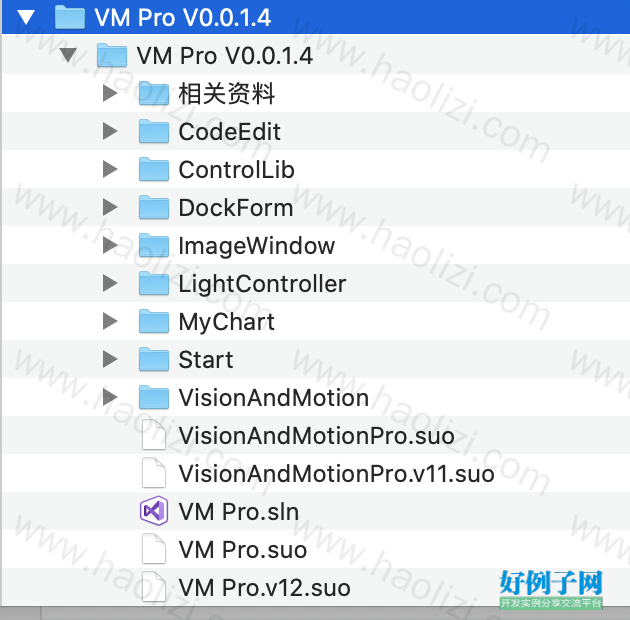This screenshot has height=620, width=630.
Task: Click the Visual Studio icon for VM Pro.sln
Action: (x=154, y=511)
